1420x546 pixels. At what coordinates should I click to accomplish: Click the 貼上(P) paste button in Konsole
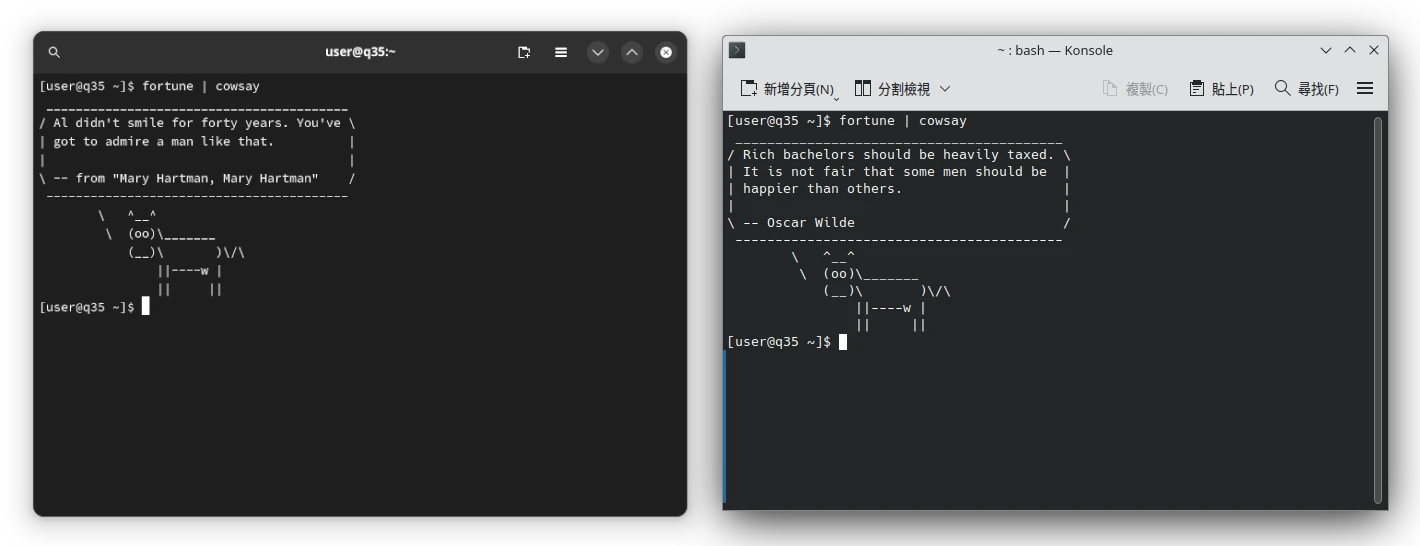pyautogui.click(x=1221, y=89)
